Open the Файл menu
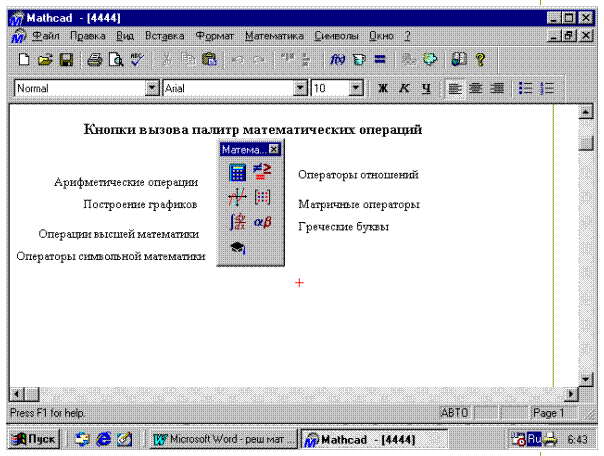Image resolution: width=604 pixels, height=456 pixels. [45, 36]
